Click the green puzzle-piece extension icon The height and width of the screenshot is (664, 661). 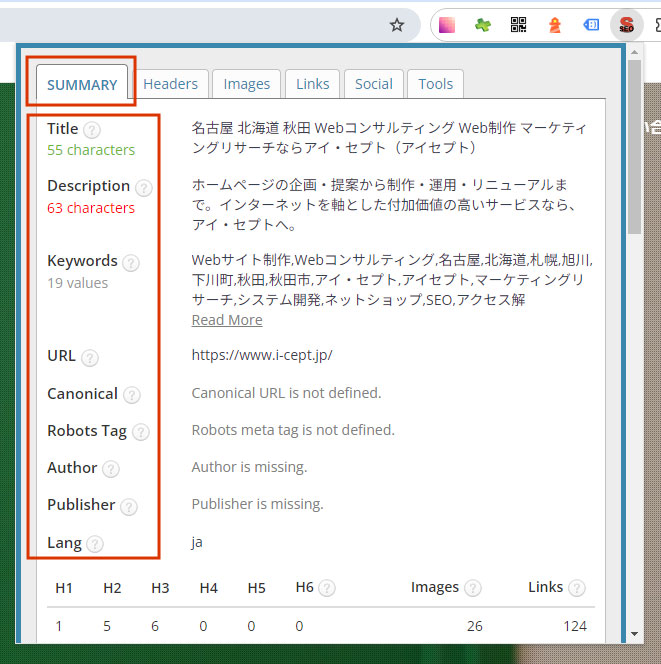pyautogui.click(x=483, y=26)
